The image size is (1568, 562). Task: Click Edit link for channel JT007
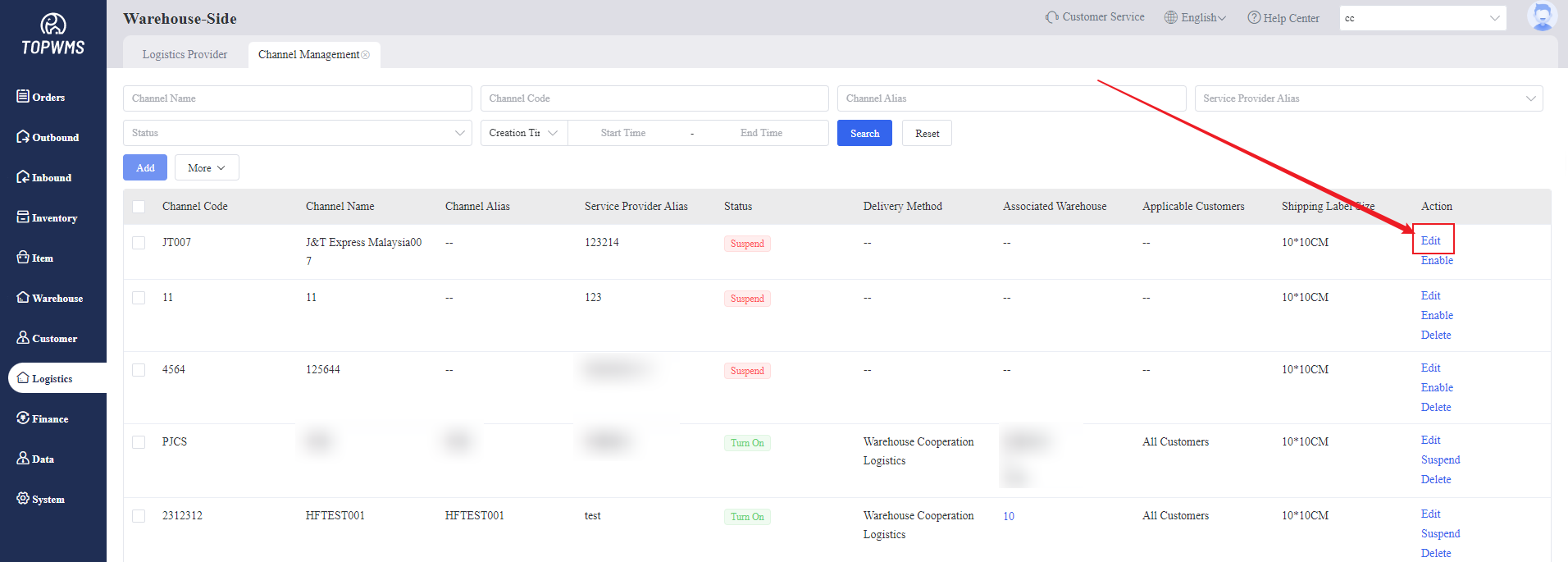click(1430, 240)
